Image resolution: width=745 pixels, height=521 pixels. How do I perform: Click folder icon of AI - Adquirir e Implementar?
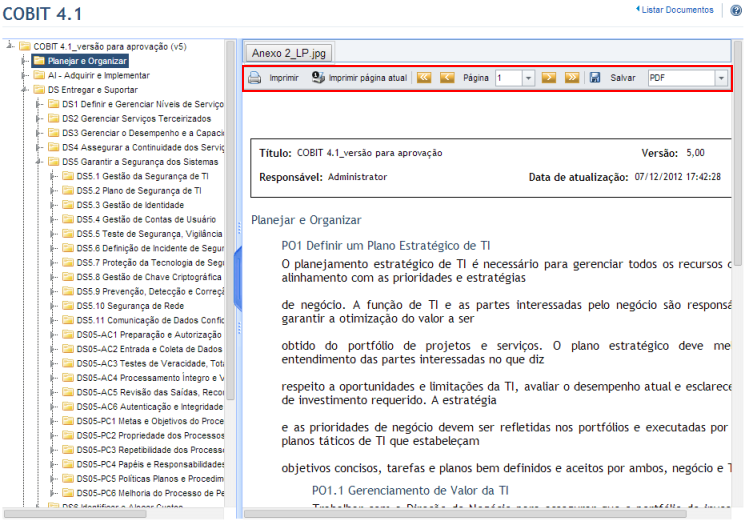tap(39, 75)
